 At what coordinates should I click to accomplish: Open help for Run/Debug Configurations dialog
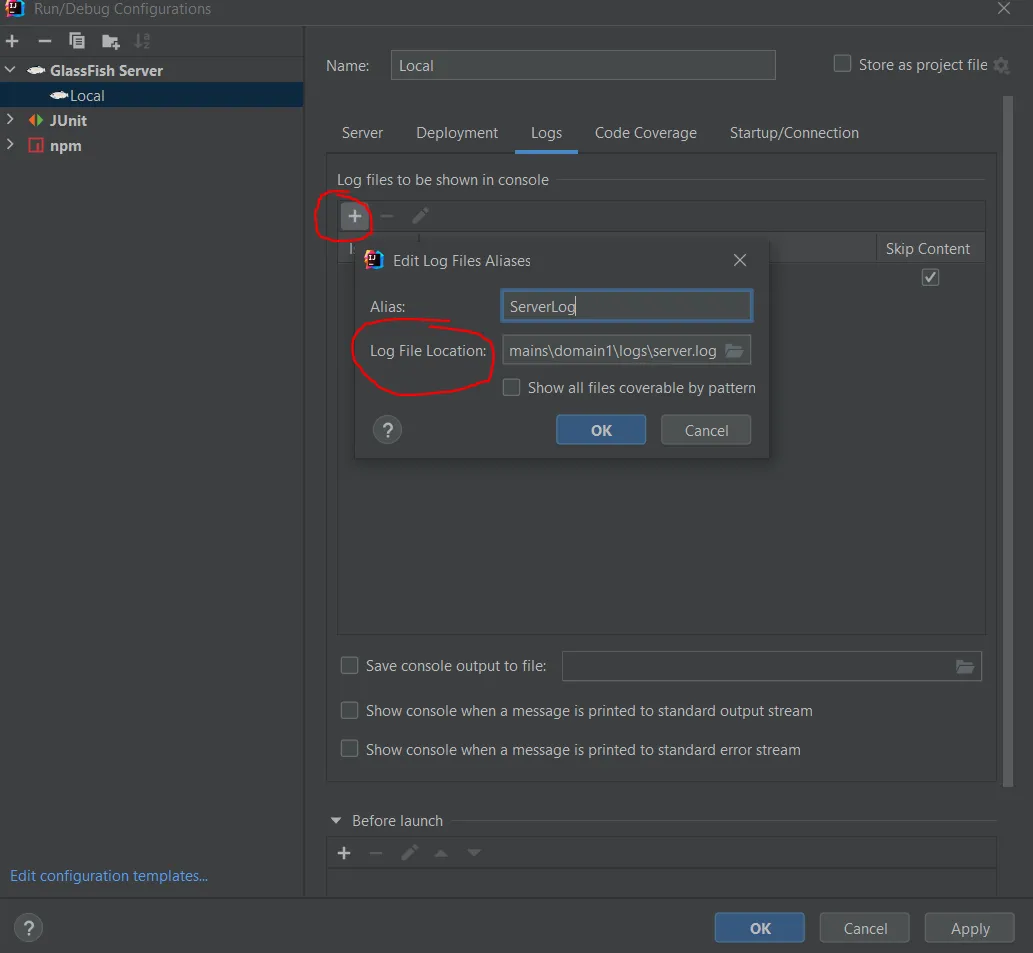click(28, 928)
